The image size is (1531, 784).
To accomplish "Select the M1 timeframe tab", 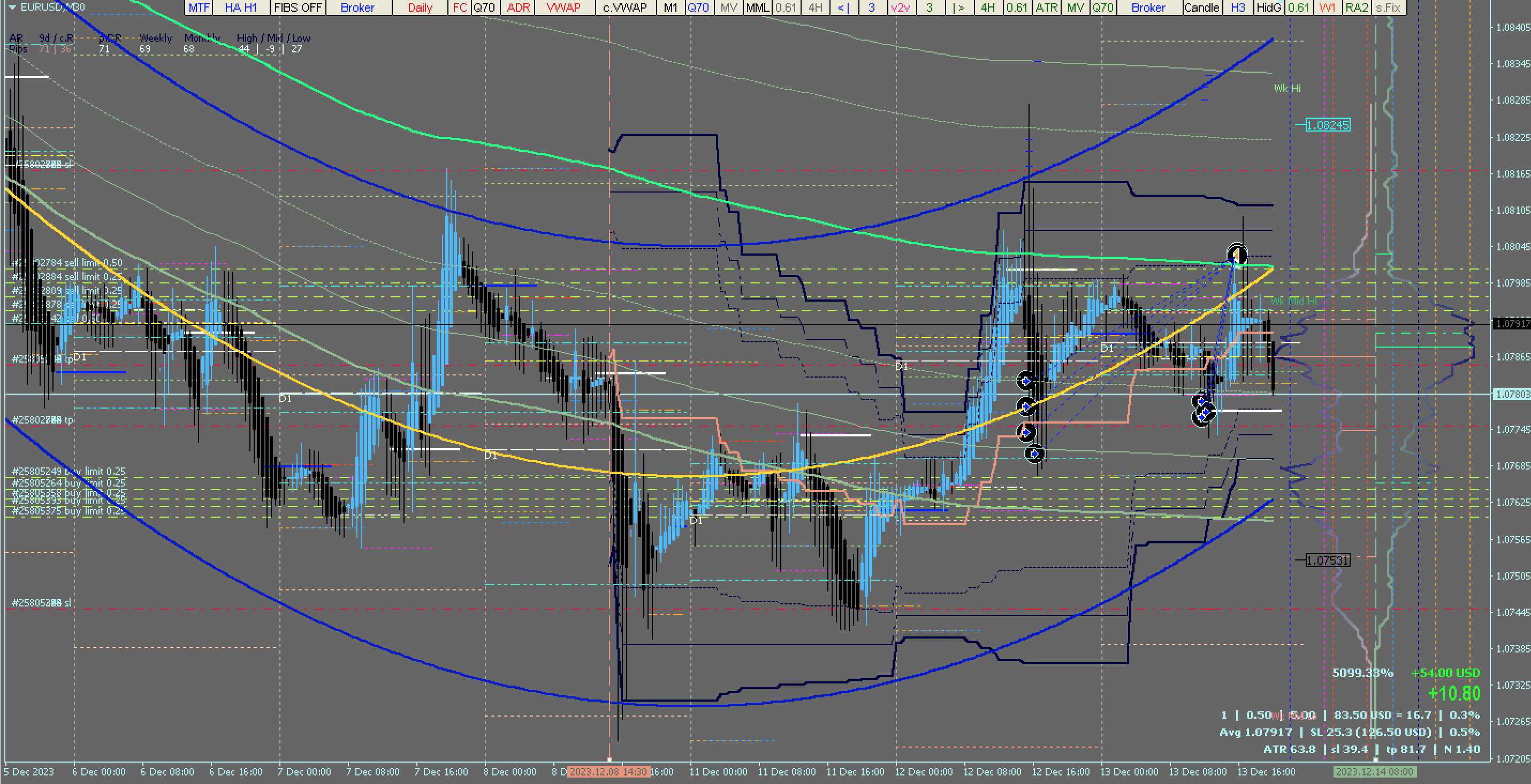I will (x=671, y=7).
